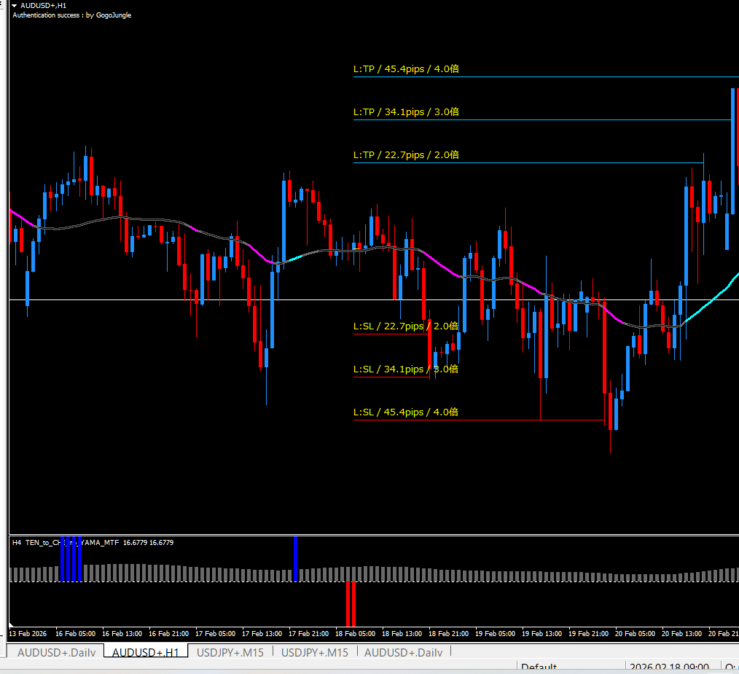Click the Default profile in status bar
This screenshot has width=739, height=674.
pyautogui.click(x=538, y=667)
